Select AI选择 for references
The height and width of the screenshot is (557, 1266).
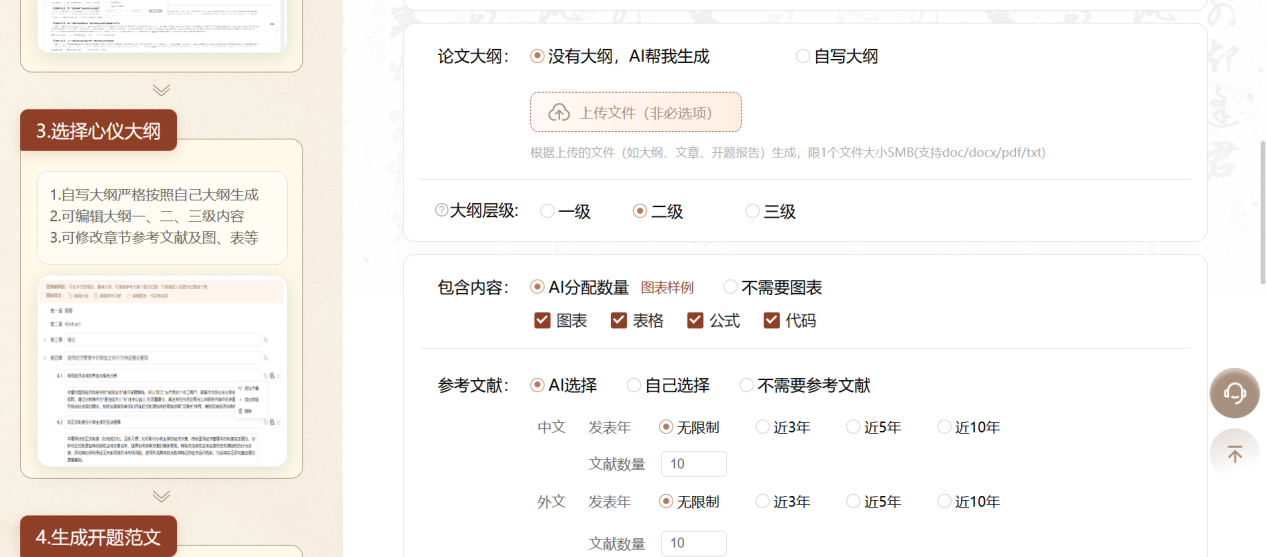pos(564,385)
